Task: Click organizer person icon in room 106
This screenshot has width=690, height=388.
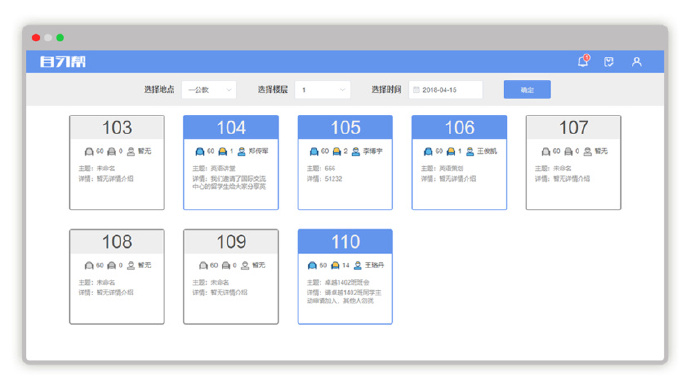Action: (470, 151)
